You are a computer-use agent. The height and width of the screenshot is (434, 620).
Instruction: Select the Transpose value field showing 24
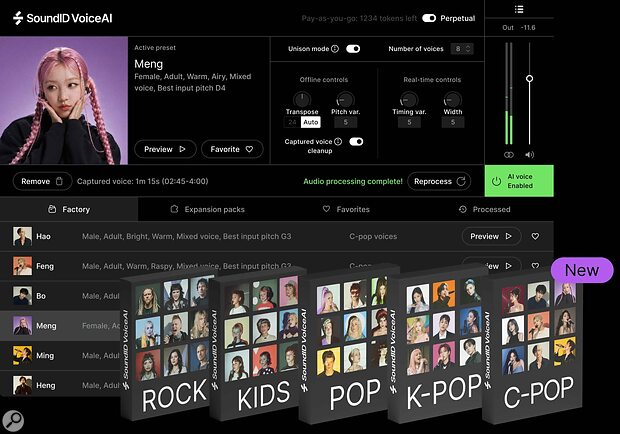292,122
